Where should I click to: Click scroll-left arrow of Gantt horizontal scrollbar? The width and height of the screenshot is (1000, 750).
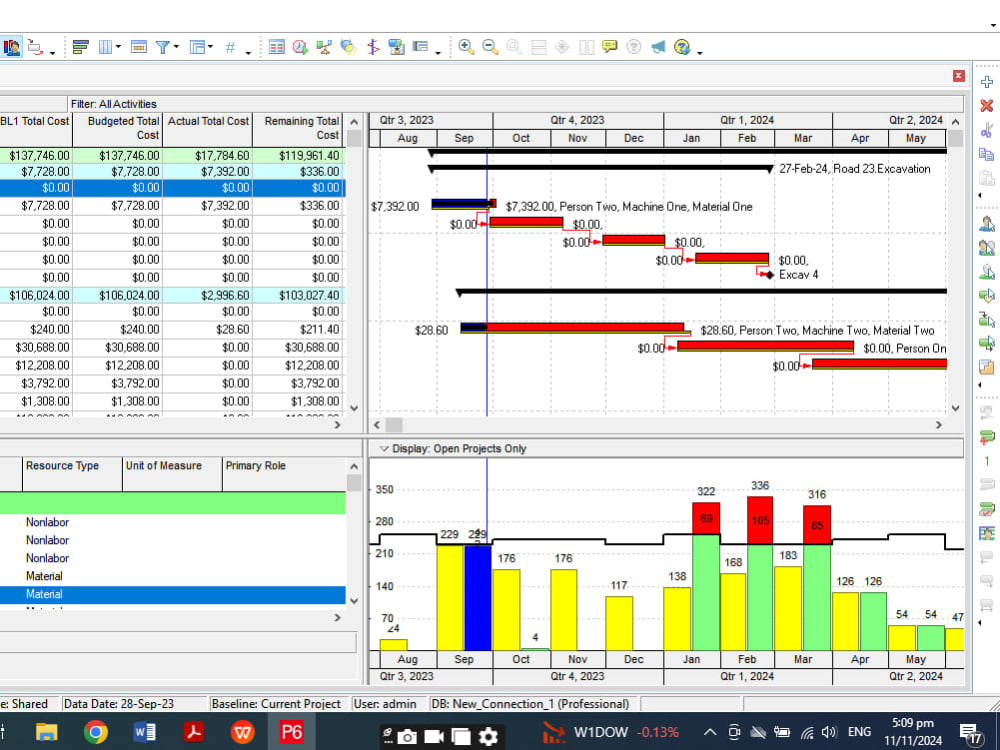376,425
